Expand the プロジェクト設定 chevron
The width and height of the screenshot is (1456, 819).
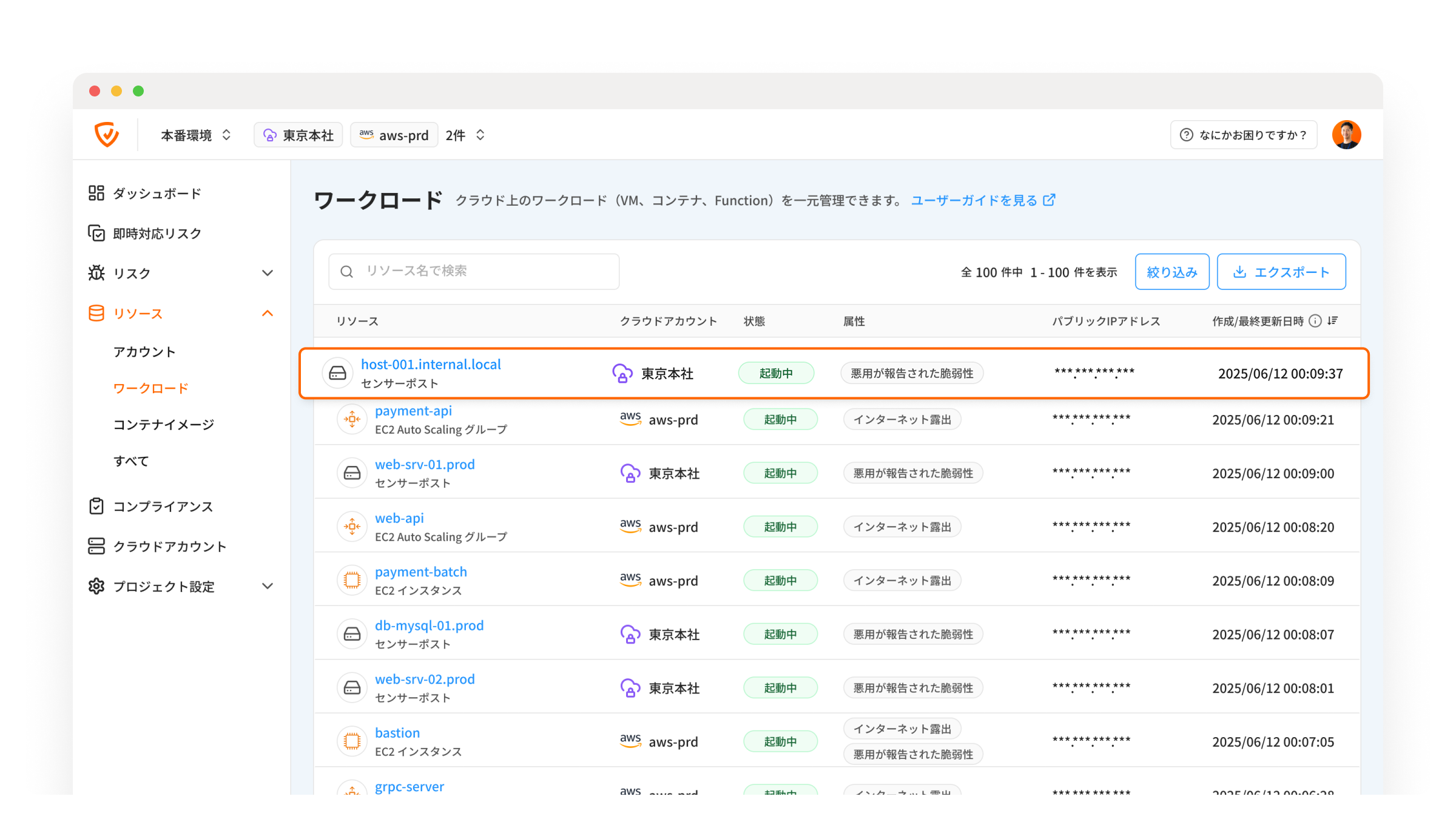click(x=268, y=586)
